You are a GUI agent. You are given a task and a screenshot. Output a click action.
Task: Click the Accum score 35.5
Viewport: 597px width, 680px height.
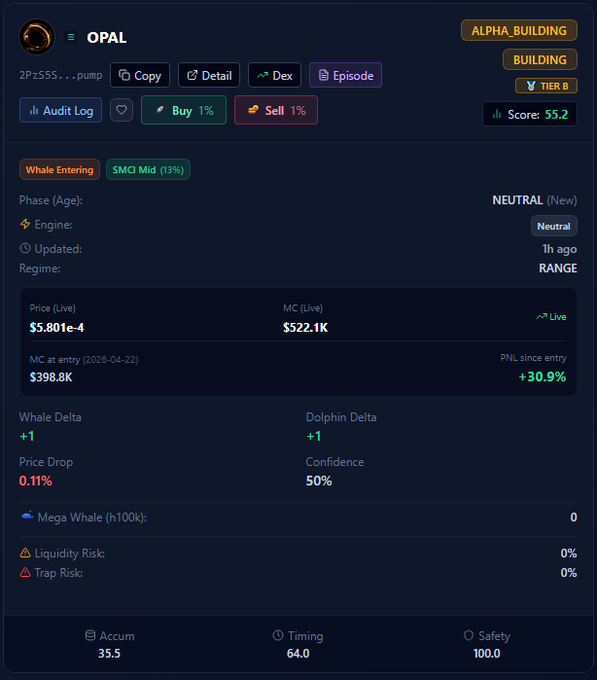pyautogui.click(x=109, y=654)
